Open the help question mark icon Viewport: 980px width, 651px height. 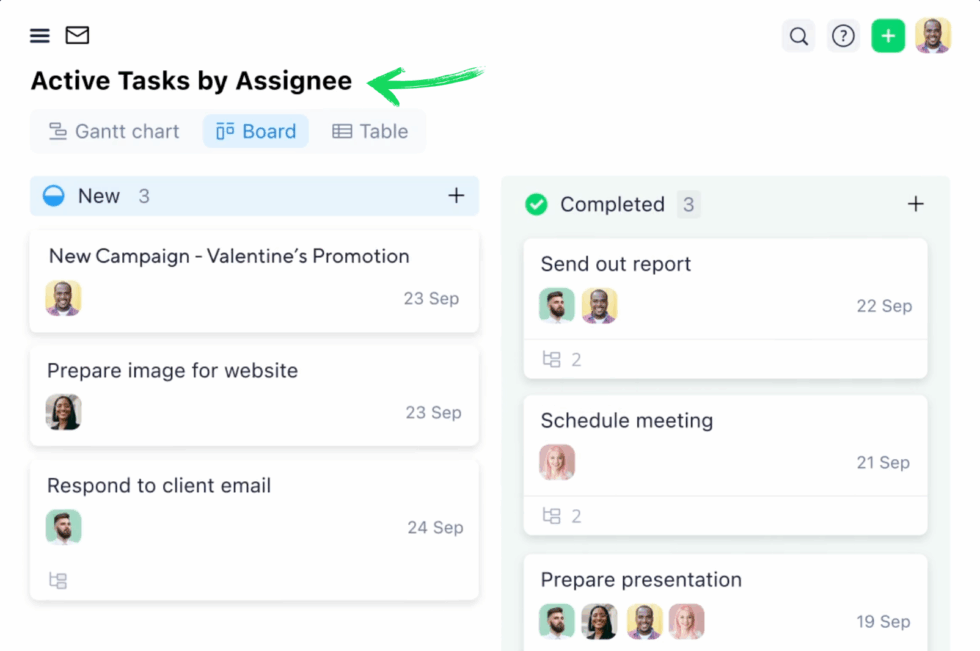tap(843, 37)
